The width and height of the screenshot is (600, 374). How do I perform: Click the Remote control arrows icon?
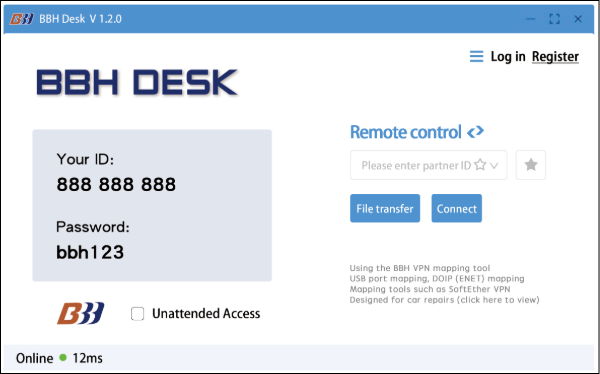476,132
